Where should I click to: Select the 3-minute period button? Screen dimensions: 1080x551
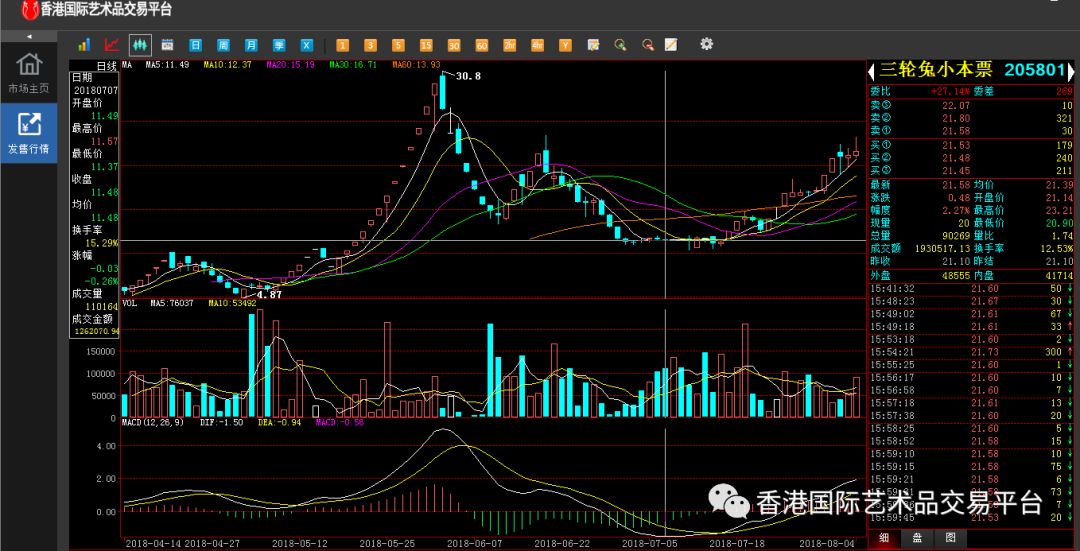tap(371, 45)
